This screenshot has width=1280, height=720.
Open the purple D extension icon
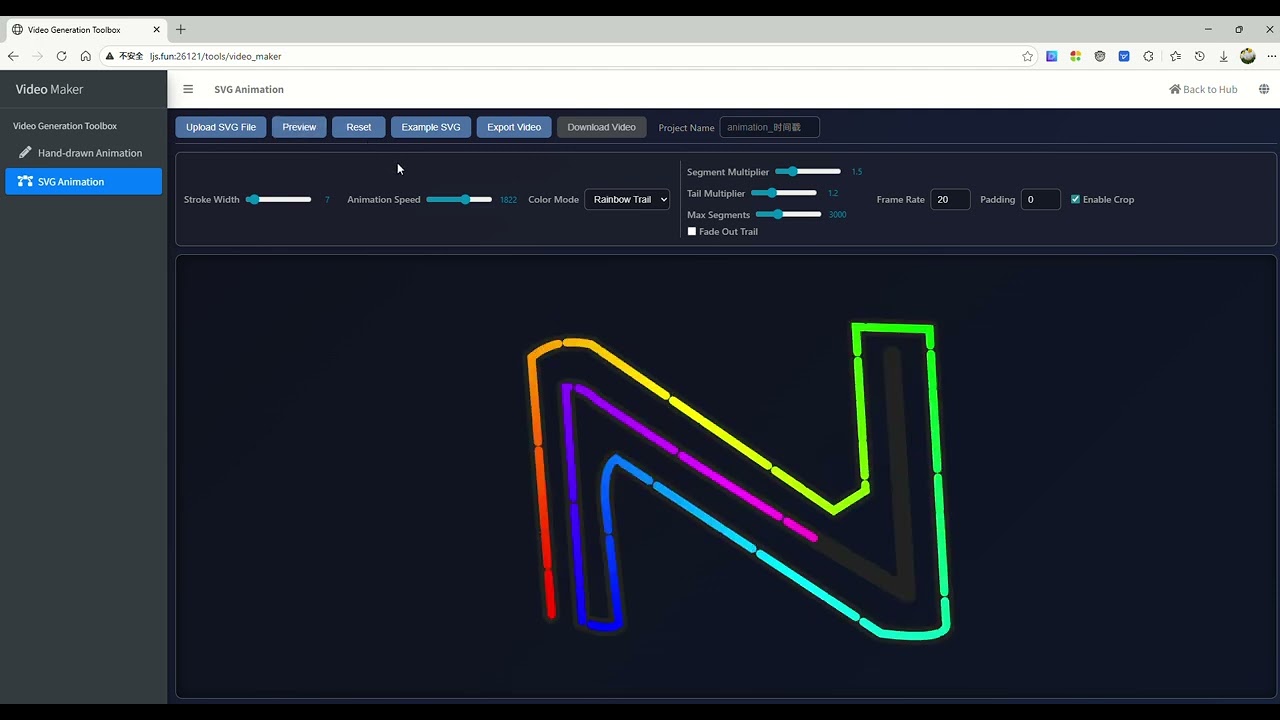pyautogui.click(x=1052, y=56)
